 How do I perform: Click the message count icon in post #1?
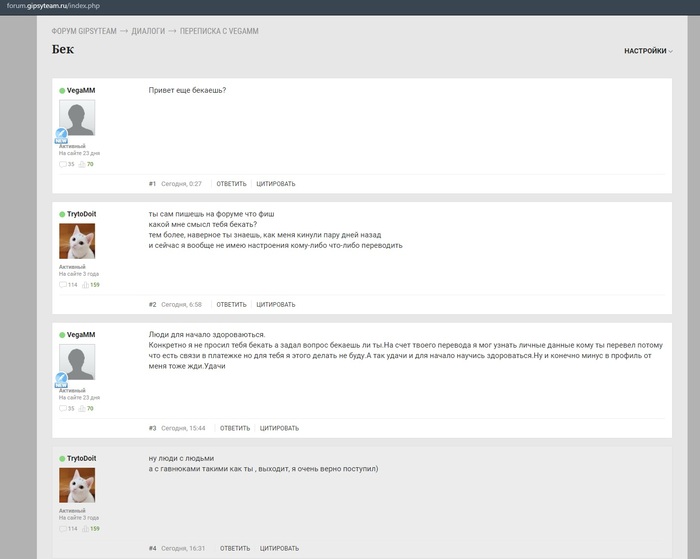[62, 164]
